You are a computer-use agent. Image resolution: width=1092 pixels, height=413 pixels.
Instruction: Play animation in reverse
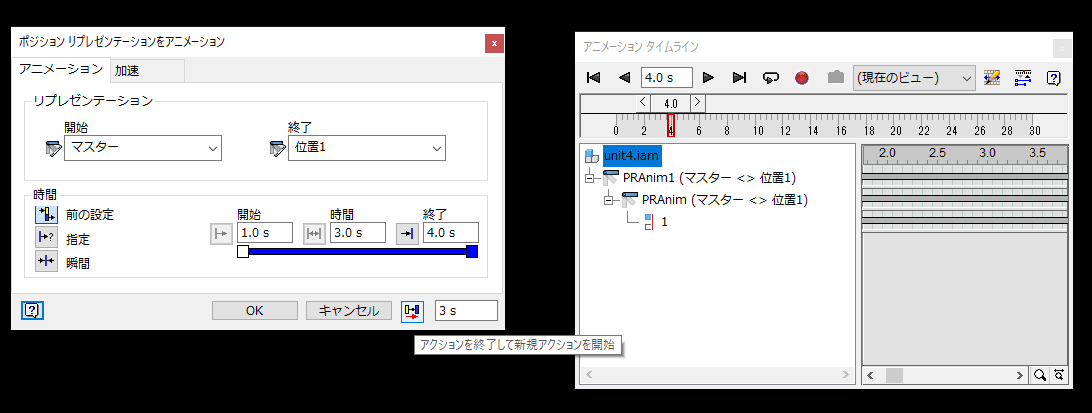click(624, 77)
